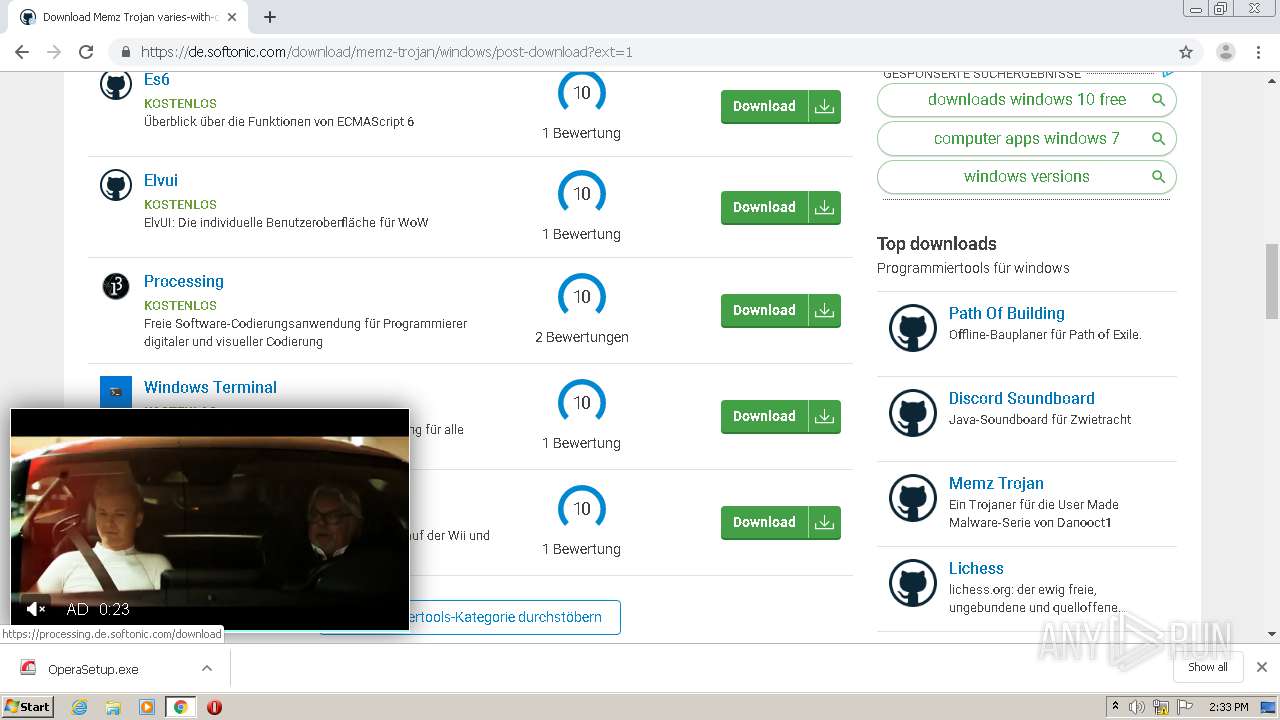Viewport: 1280px width, 720px height.
Task: Select the Download Memz Trojan tab
Action: 130,17
